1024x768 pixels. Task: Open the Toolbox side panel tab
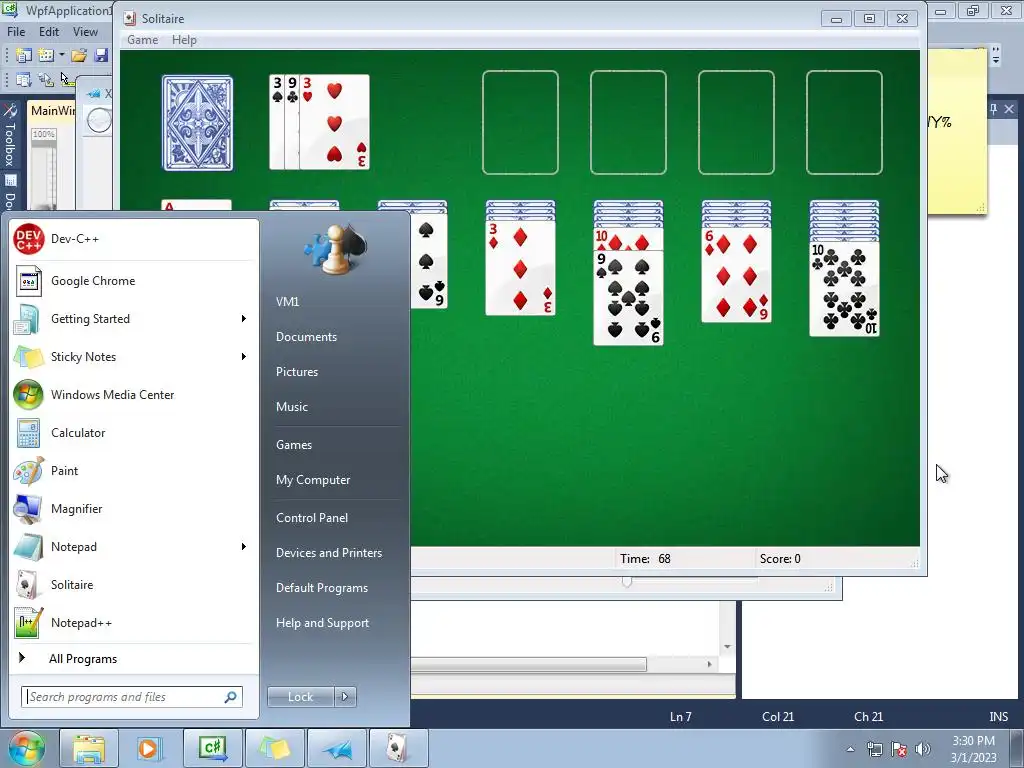tap(9, 137)
